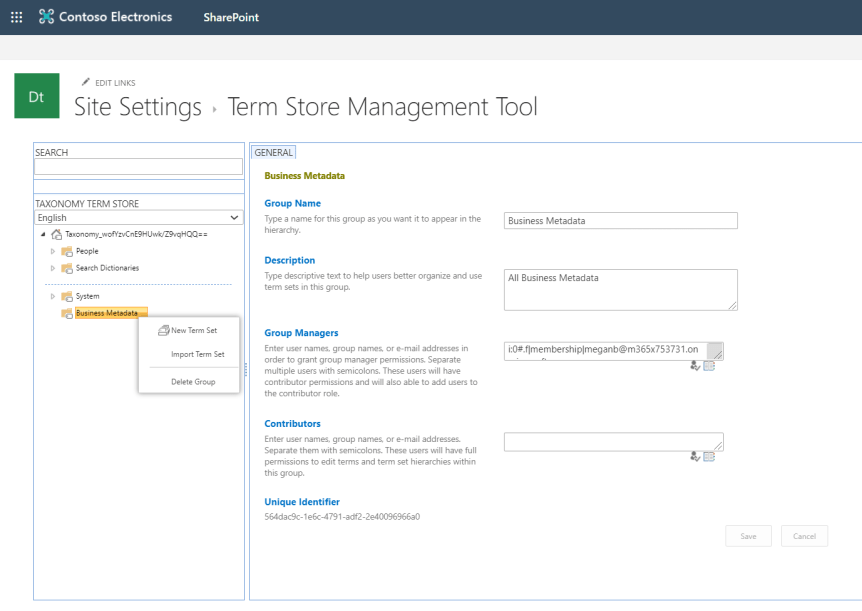Collapse the Taxonomy root node
Image resolution: width=862 pixels, height=611 pixels.
(x=43, y=234)
